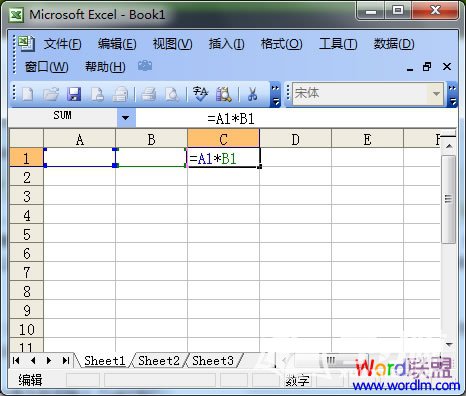Click the New blank workbook icon
The width and height of the screenshot is (466, 396).
coord(28,94)
